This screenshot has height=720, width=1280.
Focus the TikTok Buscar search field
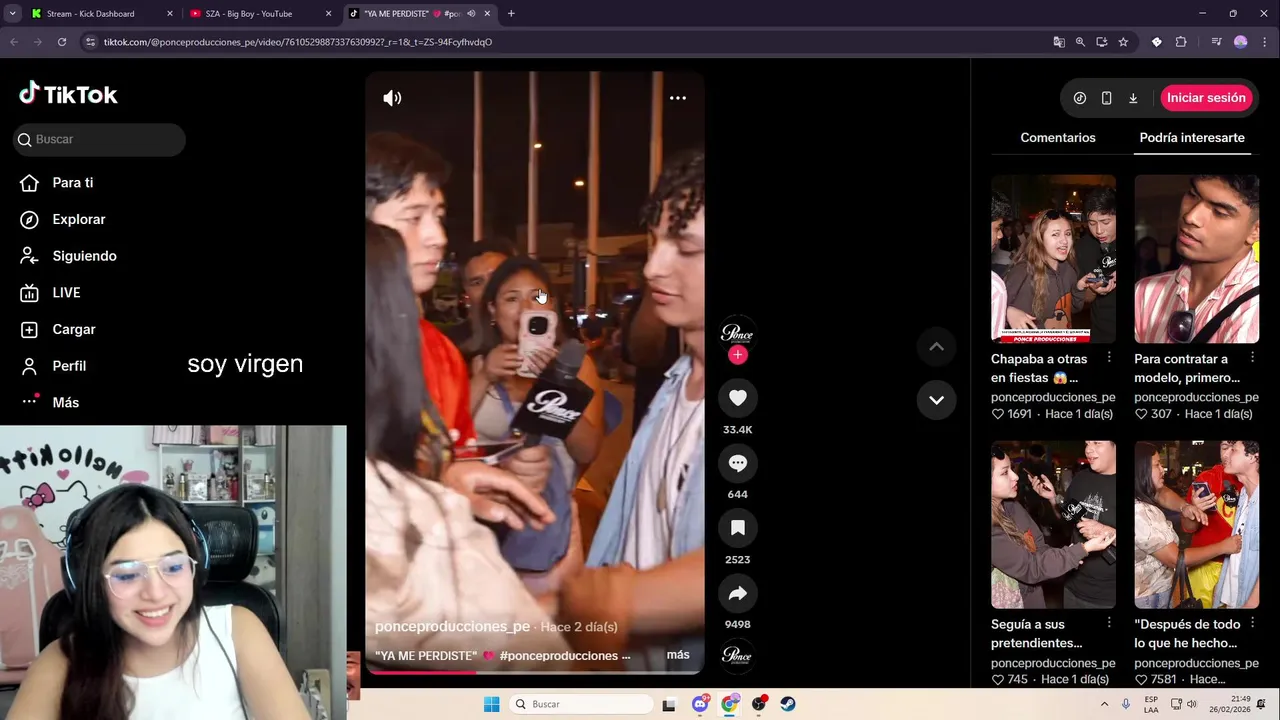click(100, 139)
